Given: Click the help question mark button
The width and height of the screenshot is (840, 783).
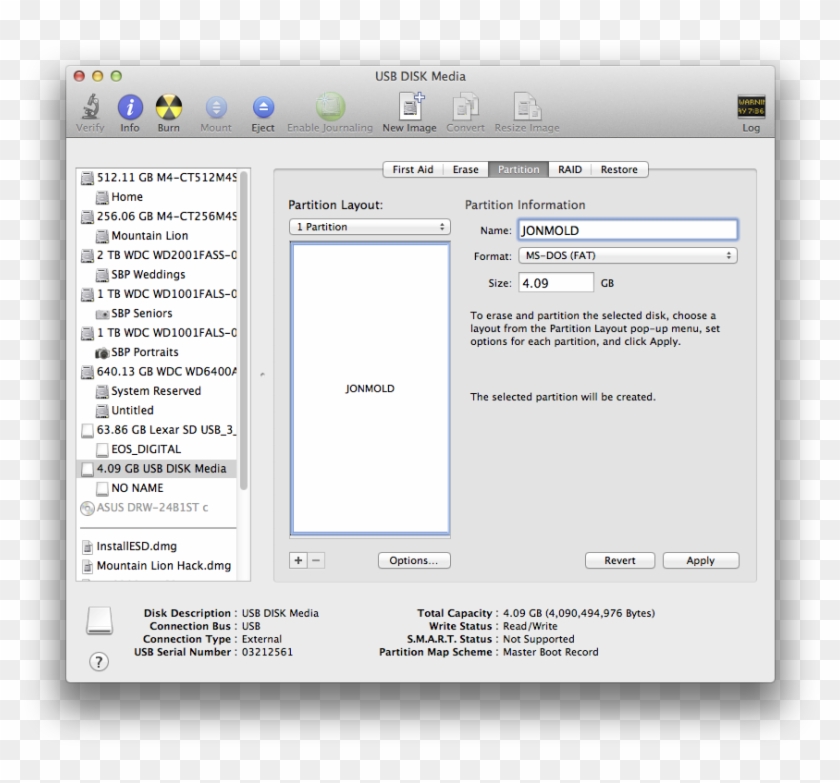Looking at the screenshot, I should tap(98, 661).
